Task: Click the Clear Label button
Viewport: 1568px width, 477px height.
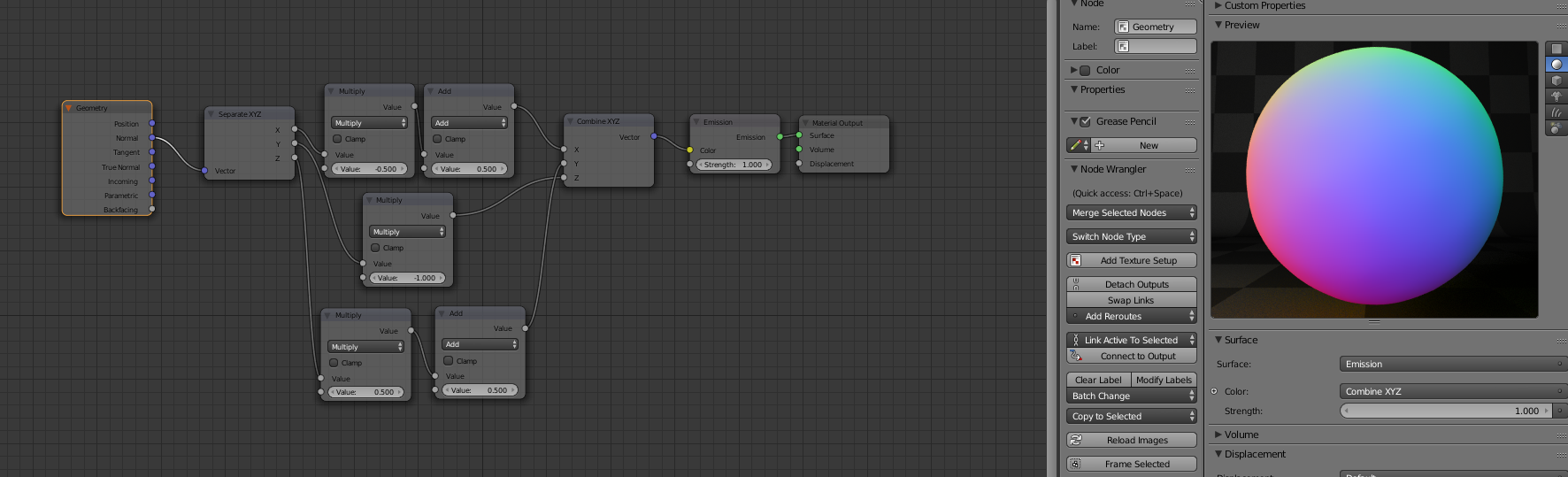Action: [x=1098, y=380]
